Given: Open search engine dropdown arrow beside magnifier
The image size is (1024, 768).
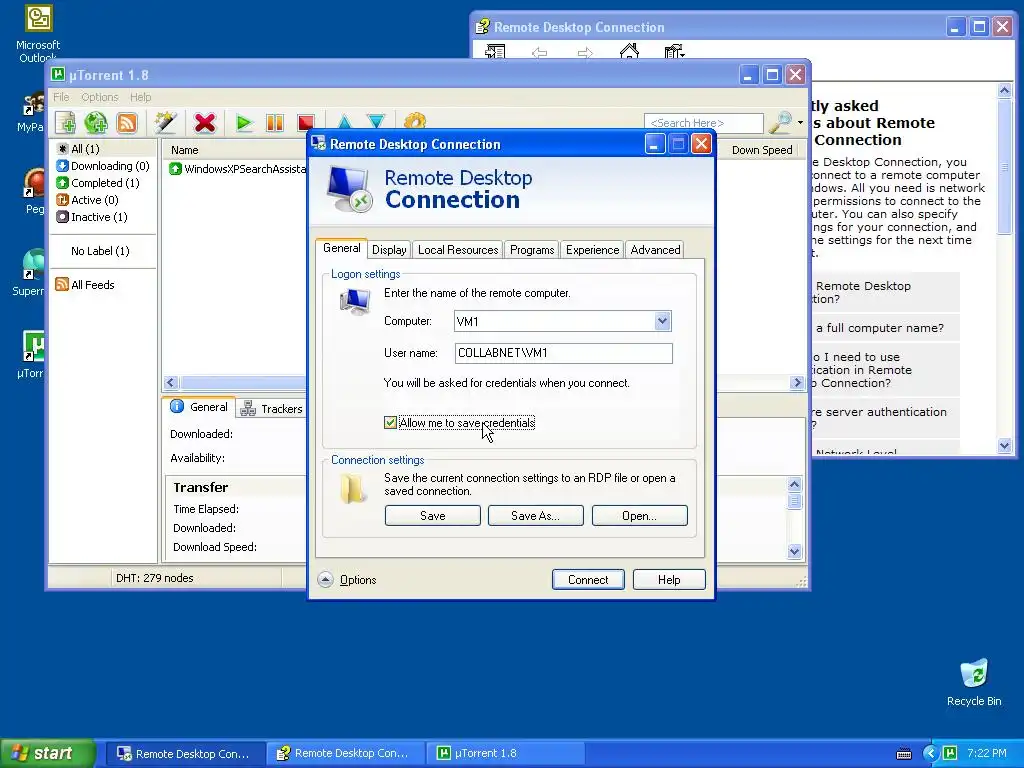Looking at the screenshot, I should tap(801, 122).
